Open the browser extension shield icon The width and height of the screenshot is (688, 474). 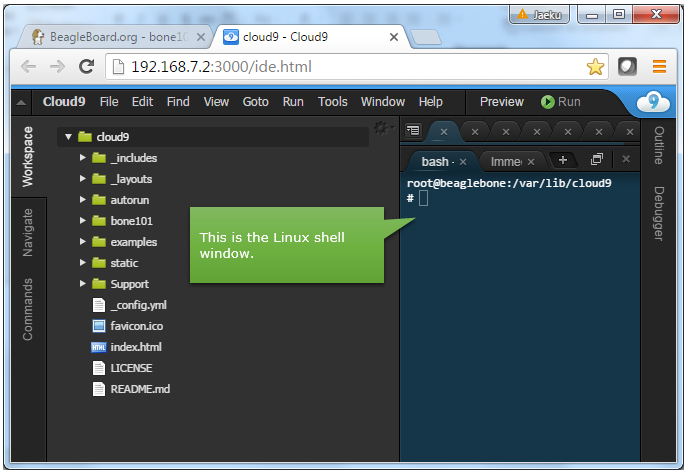click(x=627, y=67)
